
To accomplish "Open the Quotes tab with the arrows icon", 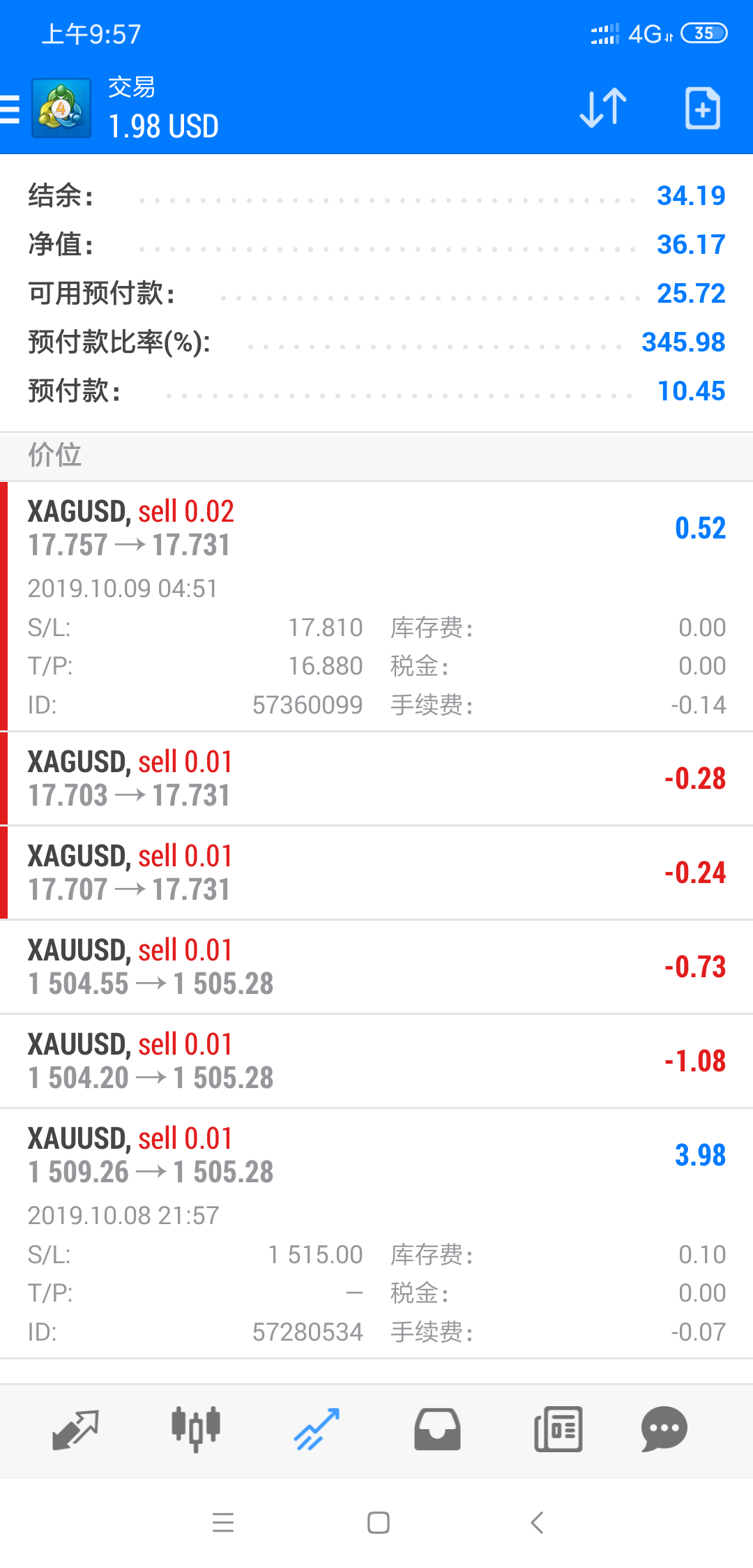I will (x=75, y=1429).
